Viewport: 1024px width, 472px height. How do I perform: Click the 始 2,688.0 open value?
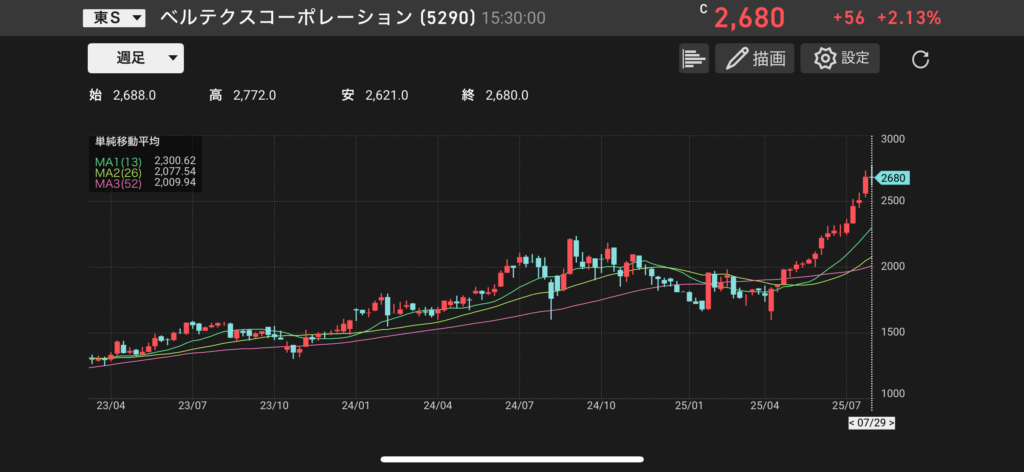[122, 95]
